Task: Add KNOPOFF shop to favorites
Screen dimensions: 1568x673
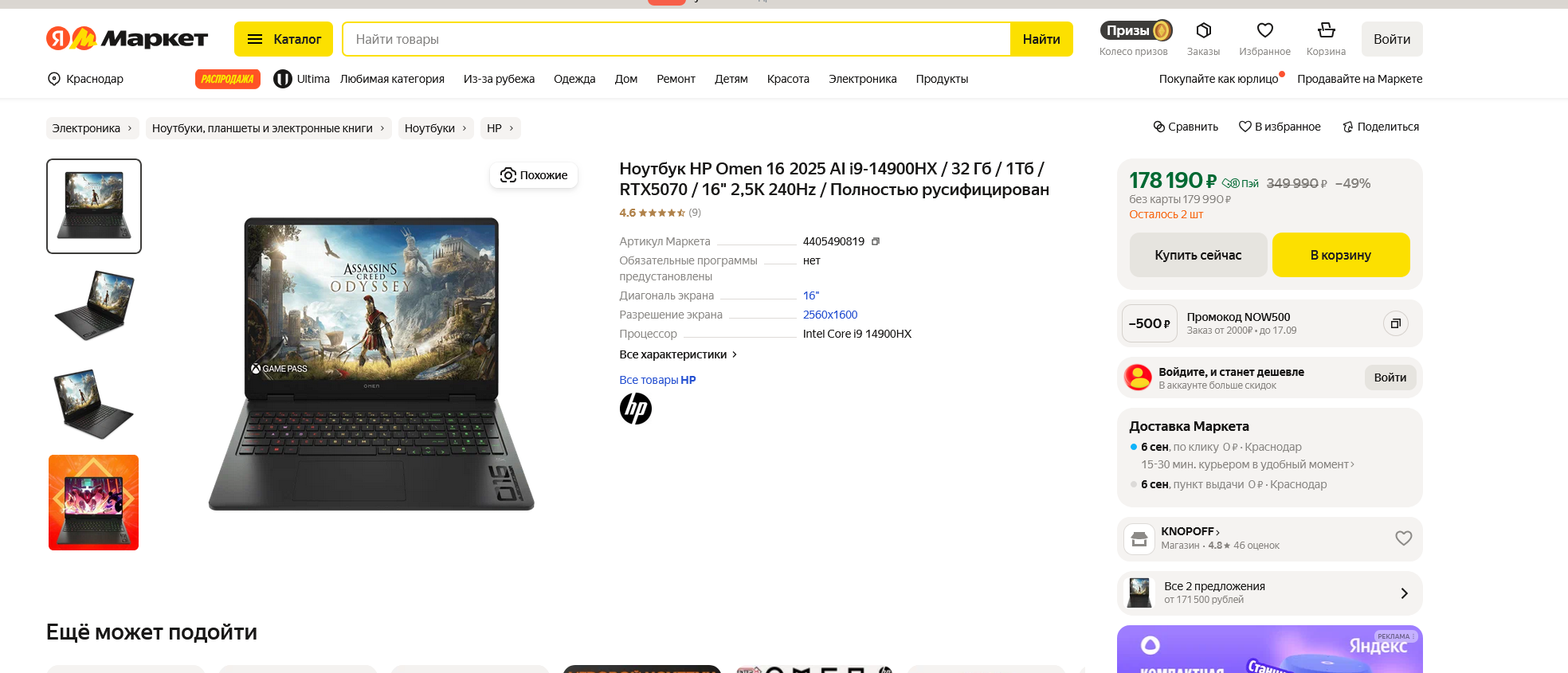Action: [1404, 538]
